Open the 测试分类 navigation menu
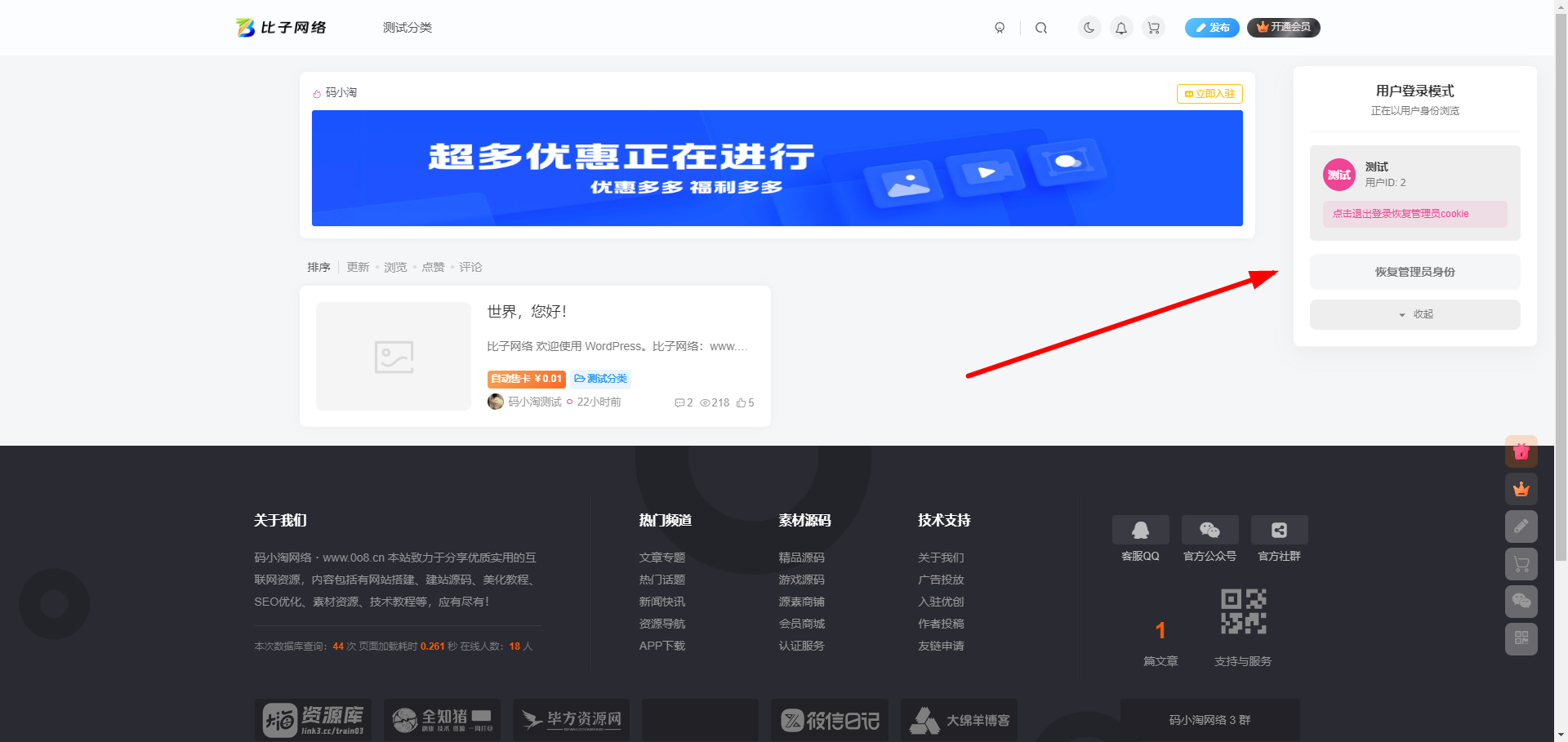Image resolution: width=1568 pixels, height=742 pixels. (x=408, y=27)
